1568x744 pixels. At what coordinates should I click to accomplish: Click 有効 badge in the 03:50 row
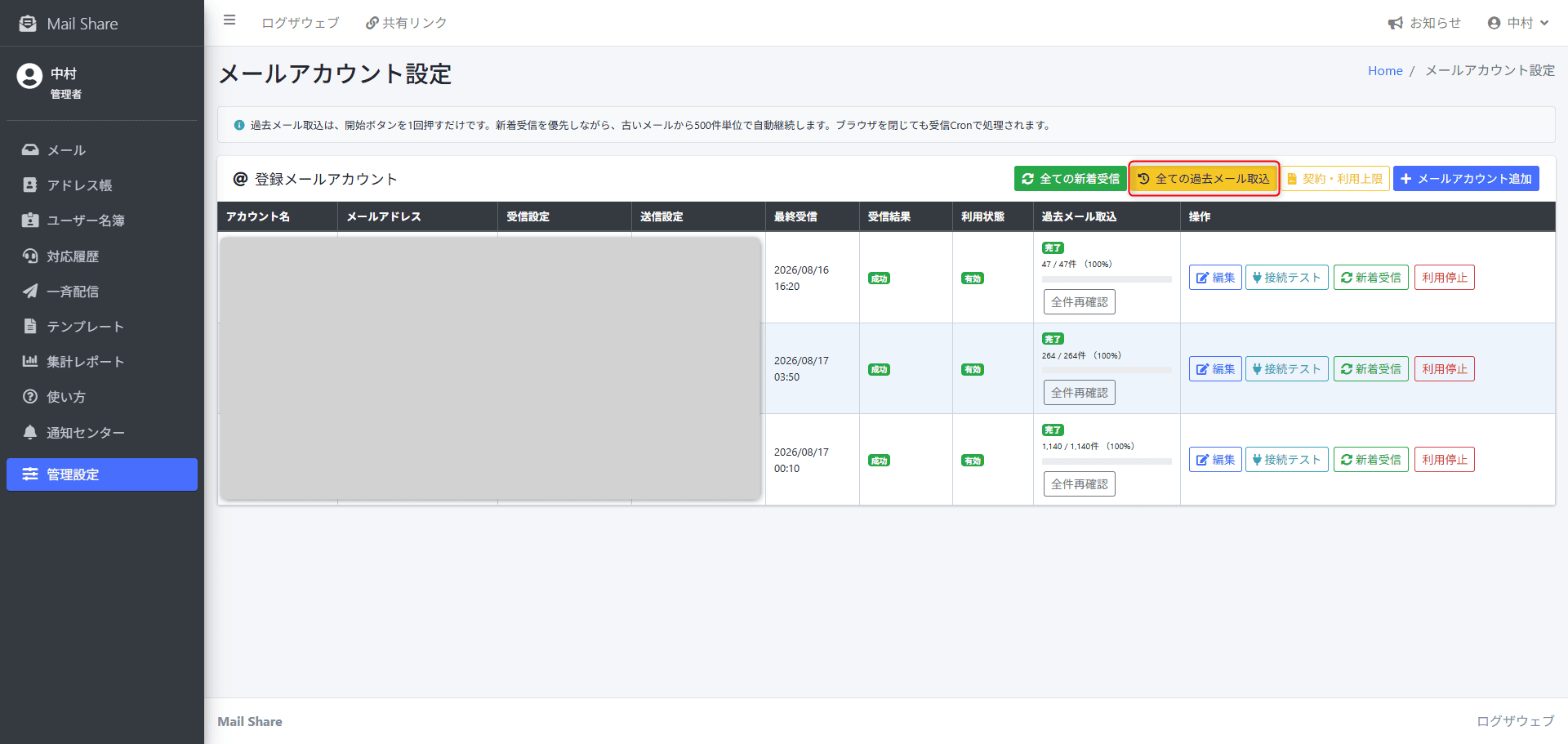972,369
